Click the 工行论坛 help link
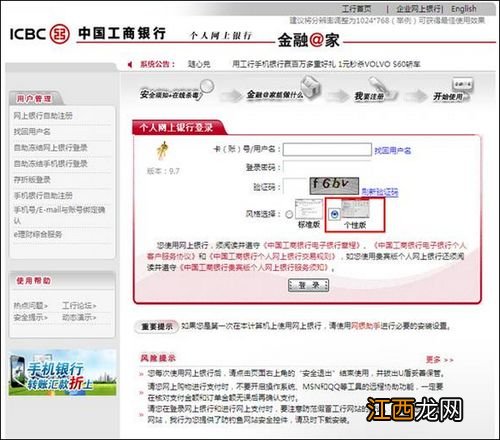500x440 pixels. point(79,305)
